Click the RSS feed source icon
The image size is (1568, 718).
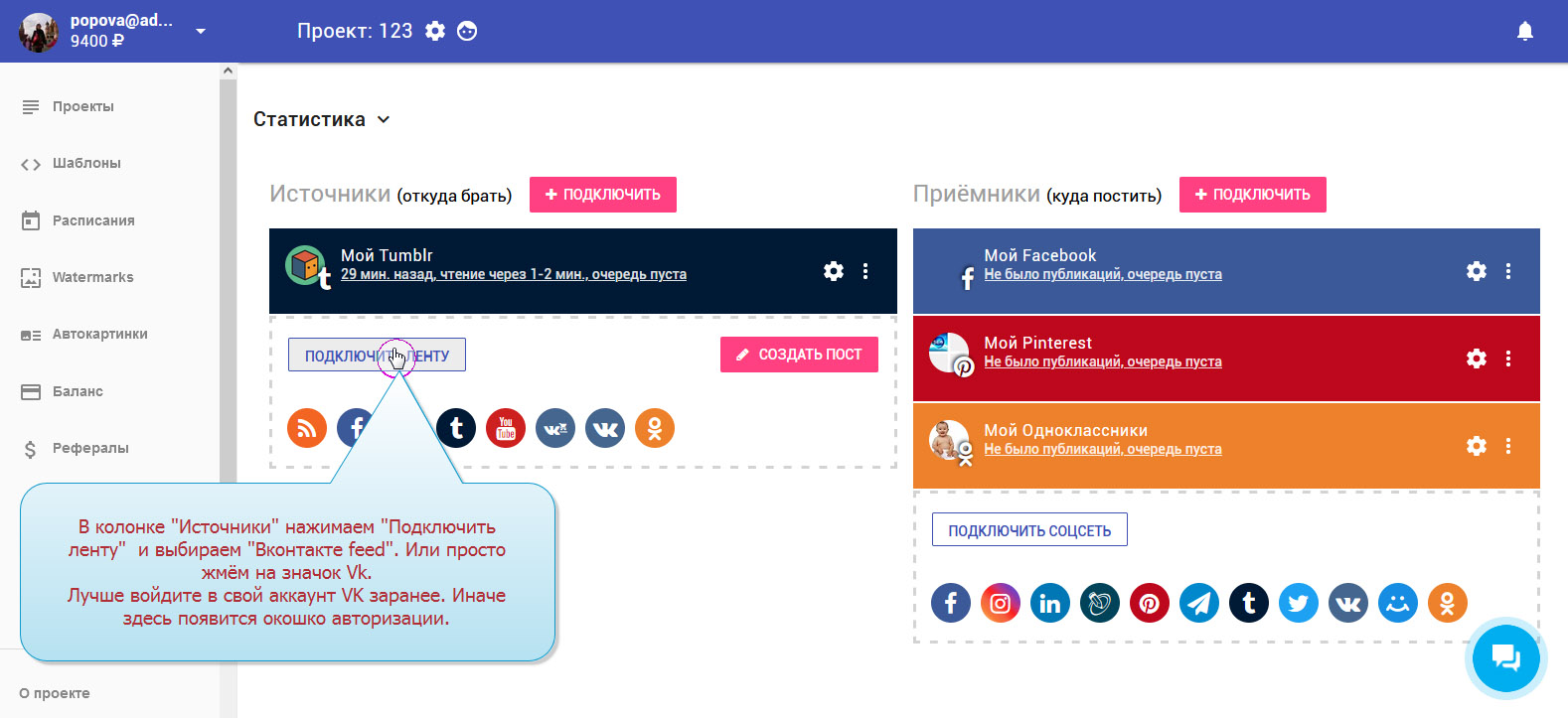point(307,428)
